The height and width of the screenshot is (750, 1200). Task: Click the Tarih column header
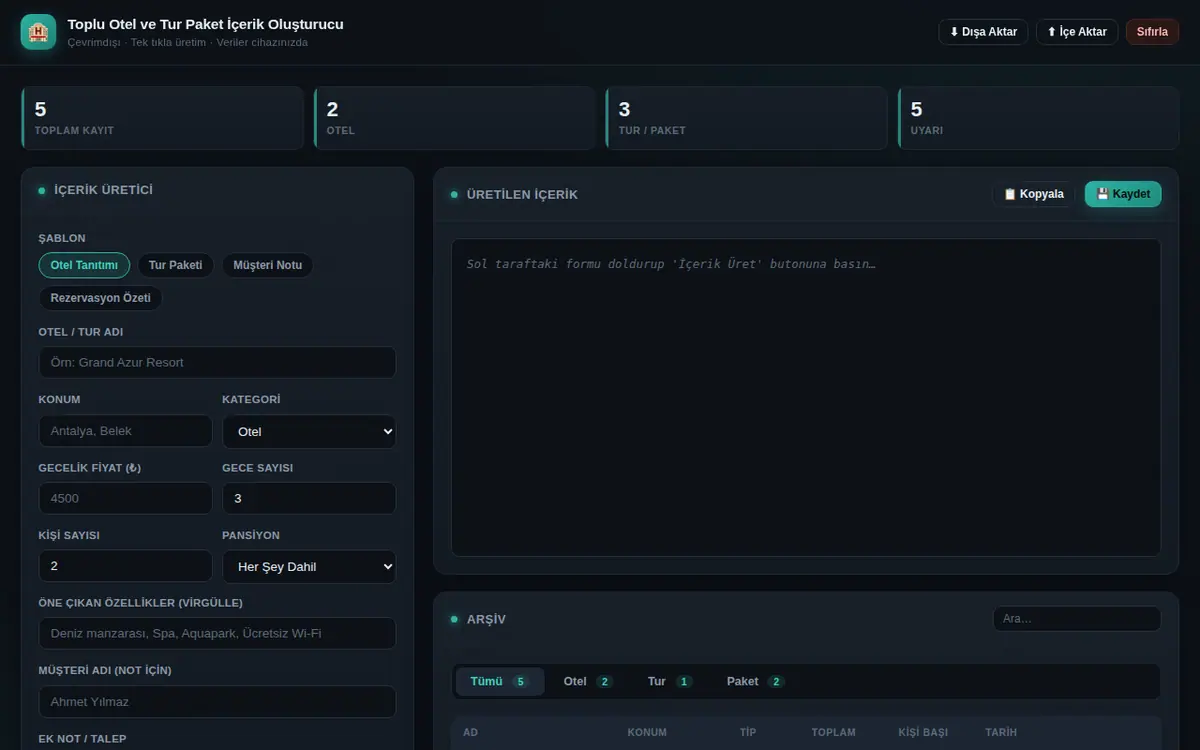[1001, 732]
